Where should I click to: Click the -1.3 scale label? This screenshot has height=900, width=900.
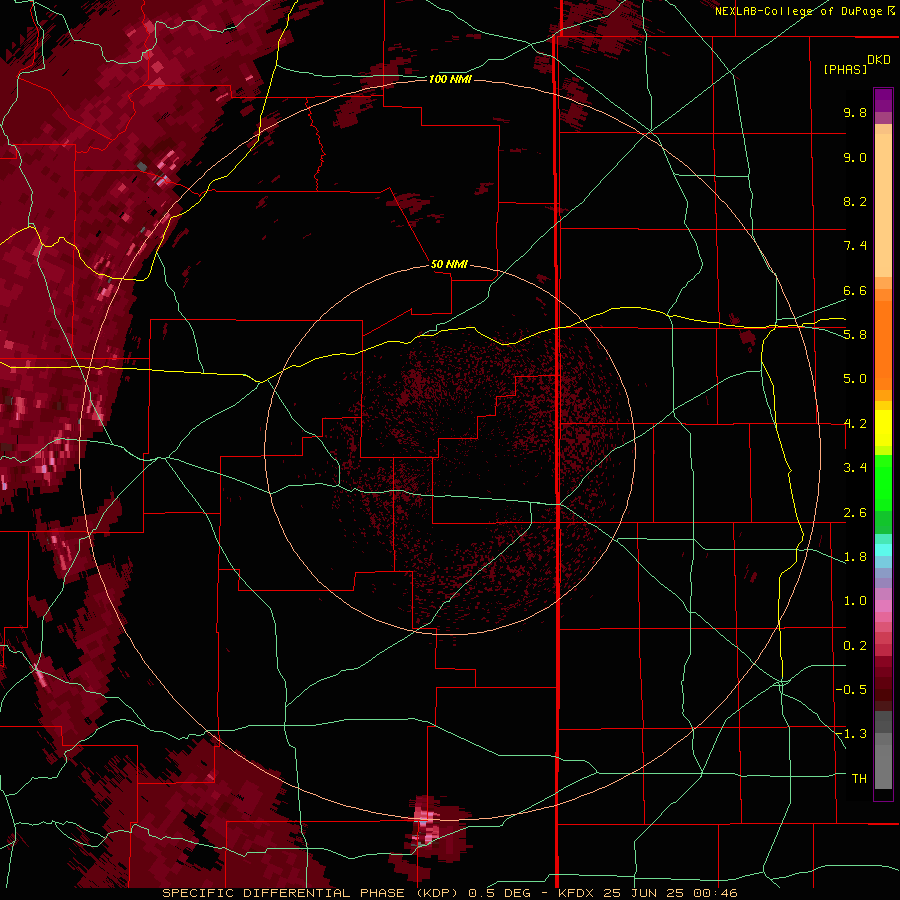[851, 734]
